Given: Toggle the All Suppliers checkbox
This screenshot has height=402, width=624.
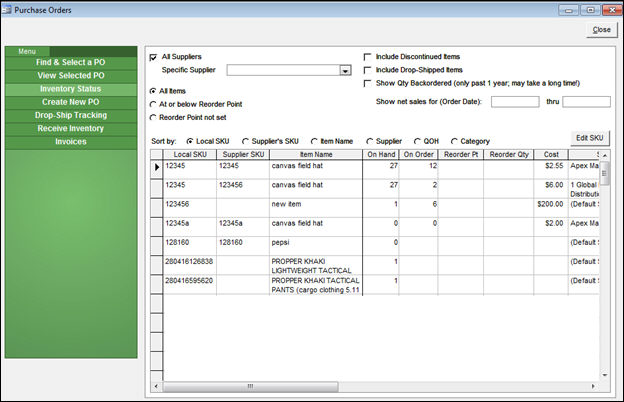Looking at the screenshot, I should point(153,57).
